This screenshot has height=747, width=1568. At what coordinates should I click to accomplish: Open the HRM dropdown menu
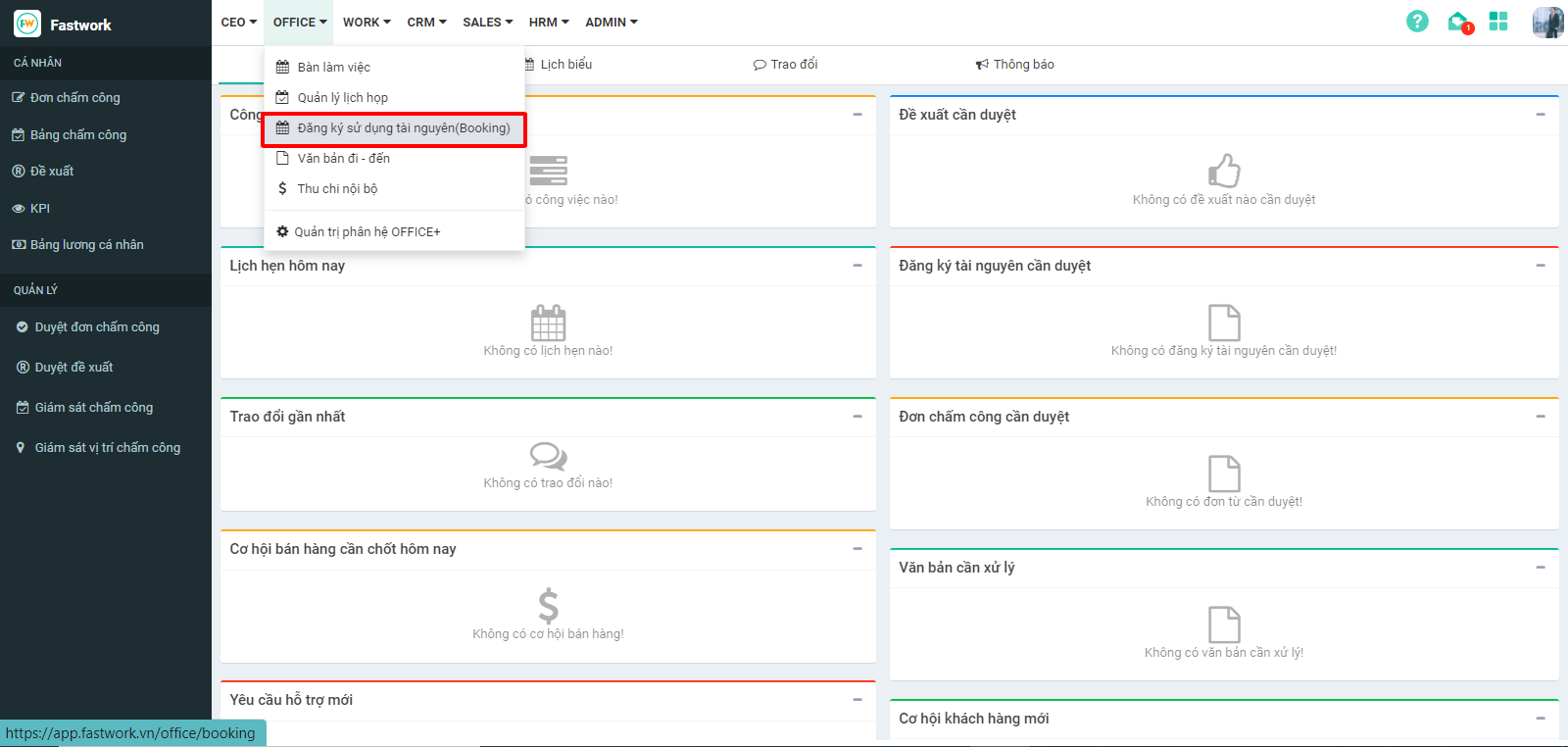tap(549, 22)
